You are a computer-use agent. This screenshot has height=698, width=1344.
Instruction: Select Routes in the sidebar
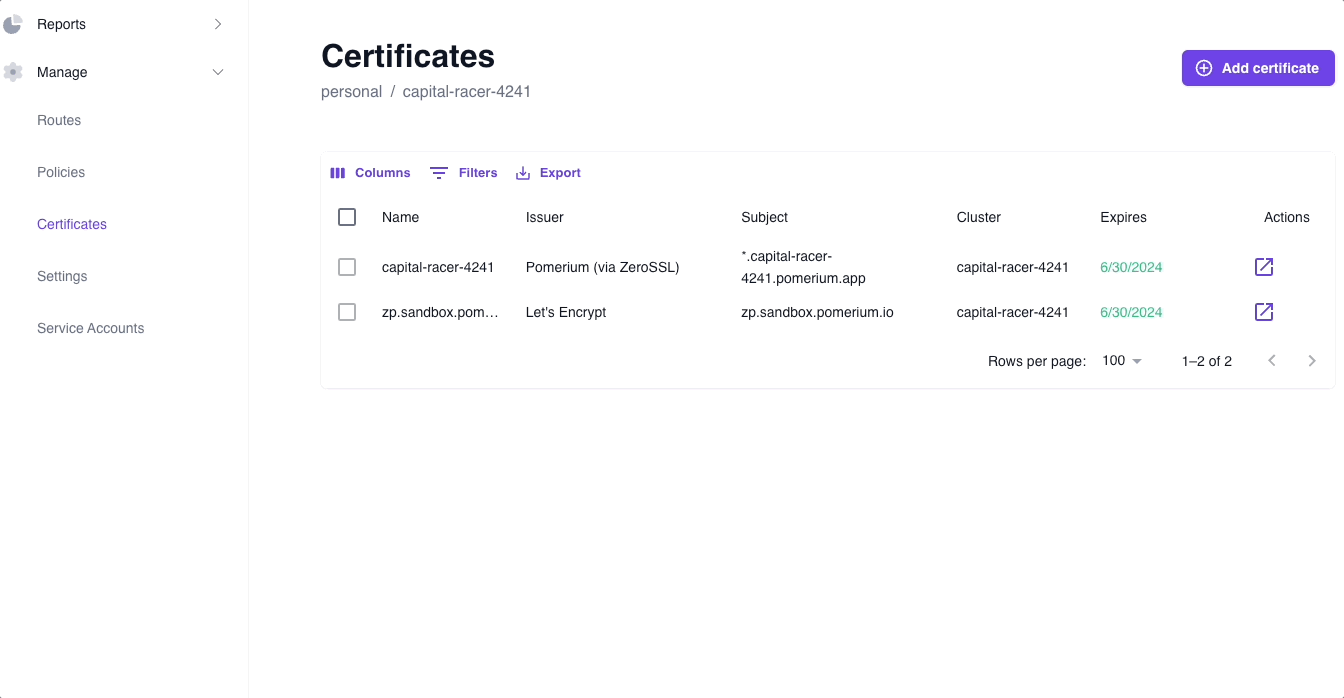point(59,120)
